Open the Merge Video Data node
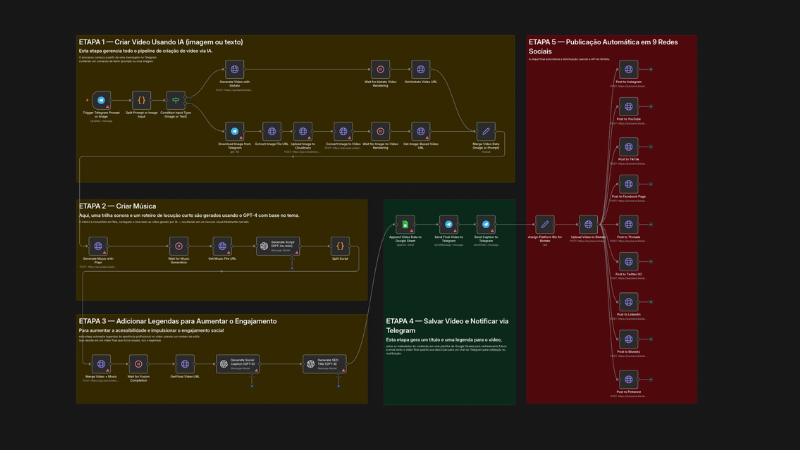The height and width of the screenshot is (450, 800). (485, 131)
